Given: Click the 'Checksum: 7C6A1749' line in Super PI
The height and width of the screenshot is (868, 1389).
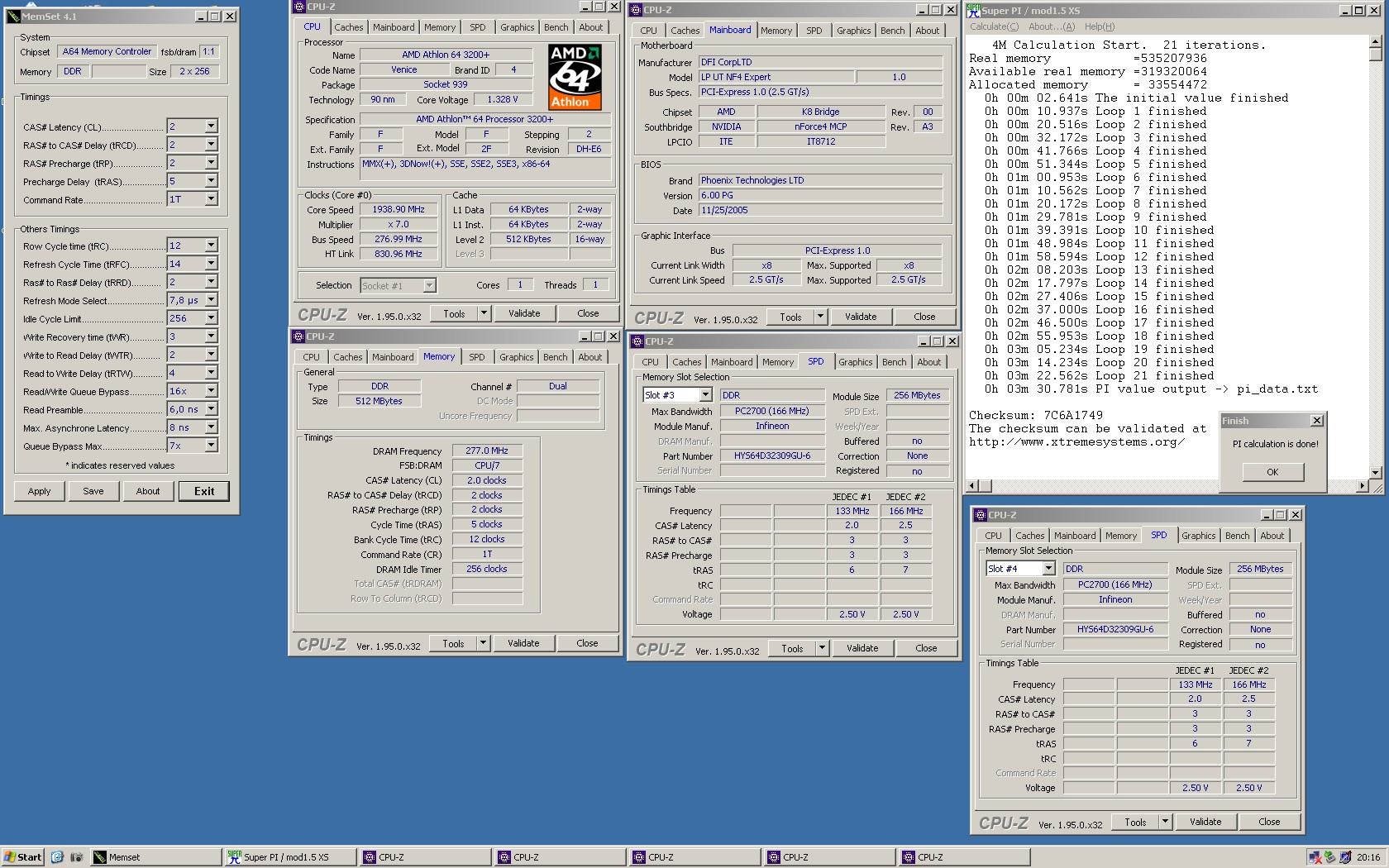Looking at the screenshot, I should click(1035, 415).
